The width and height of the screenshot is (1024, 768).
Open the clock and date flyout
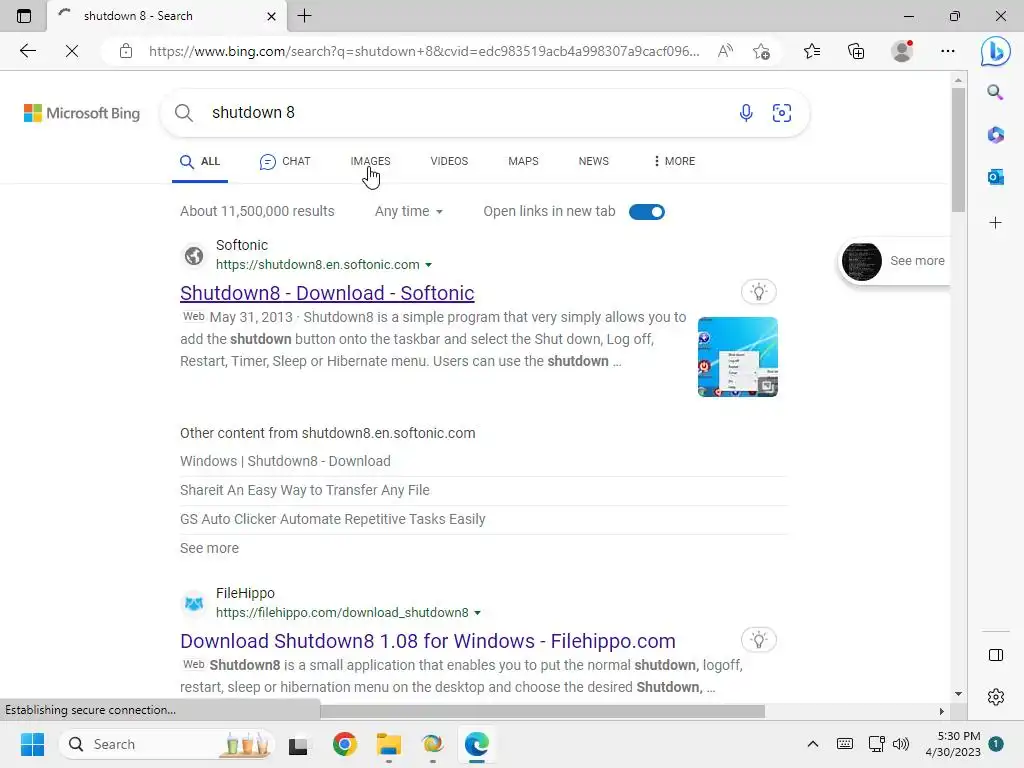click(x=953, y=744)
